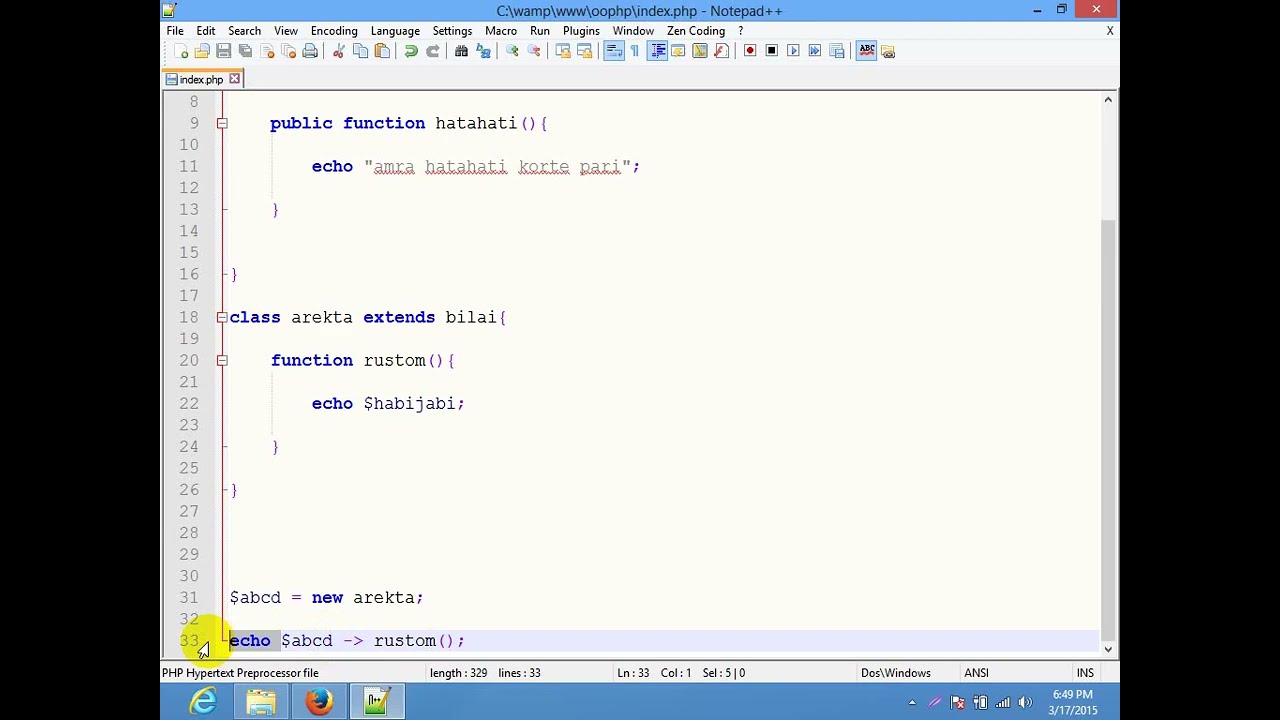Click the Open file toolbar icon

[202, 51]
